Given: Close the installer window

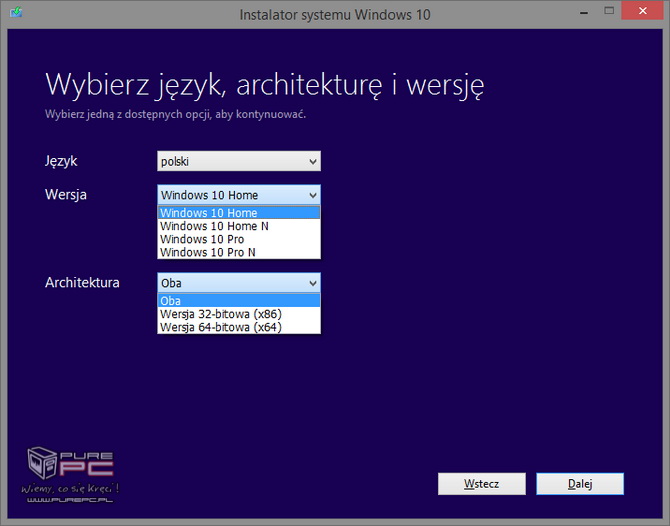Looking at the screenshot, I should (x=642, y=11).
